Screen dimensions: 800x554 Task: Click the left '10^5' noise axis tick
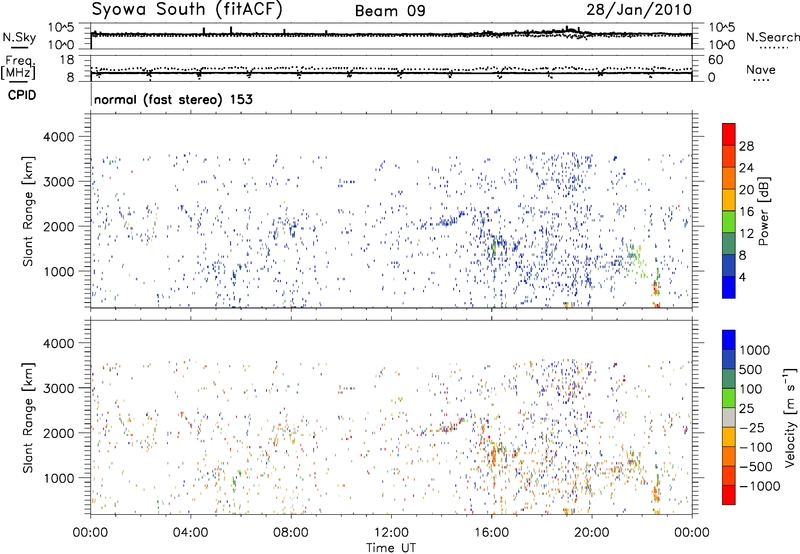(61, 27)
